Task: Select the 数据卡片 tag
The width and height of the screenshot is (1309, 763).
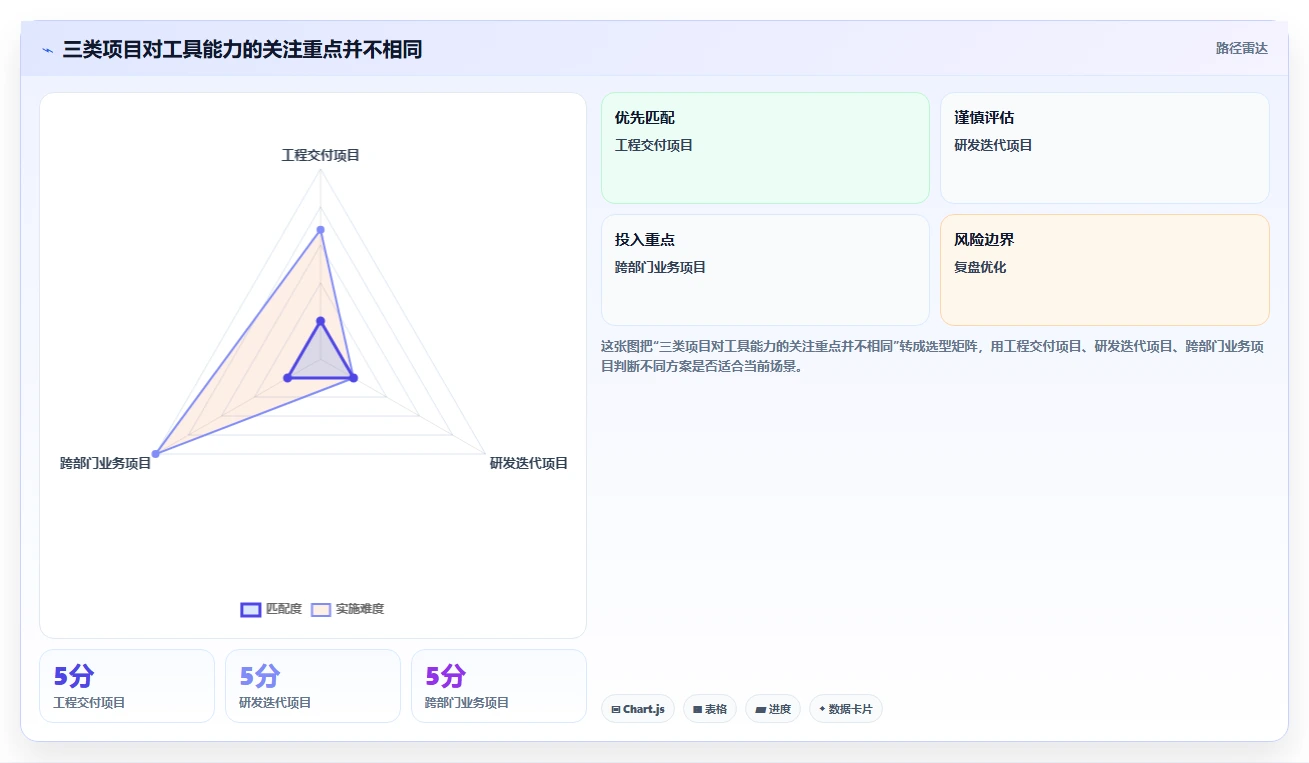Action: tap(846, 709)
